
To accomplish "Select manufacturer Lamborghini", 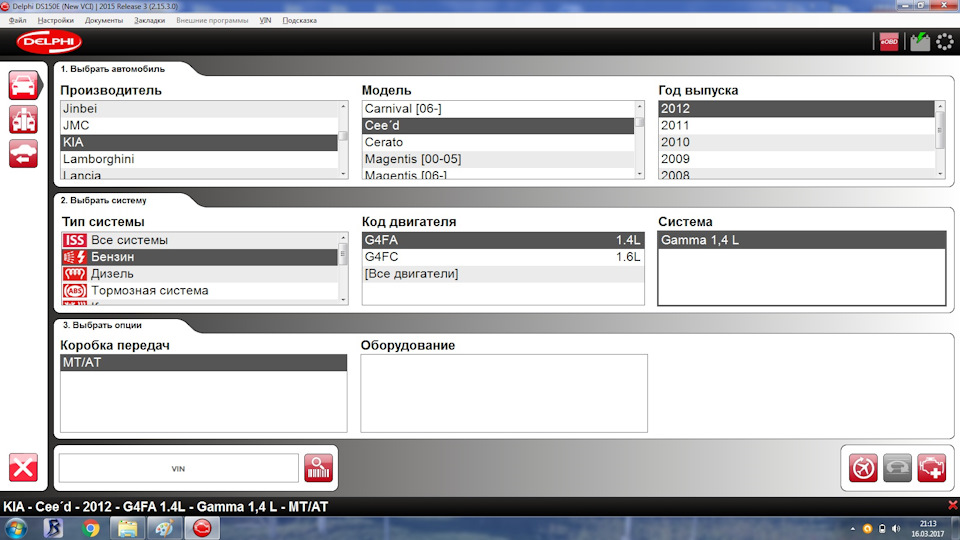I will click(199, 159).
